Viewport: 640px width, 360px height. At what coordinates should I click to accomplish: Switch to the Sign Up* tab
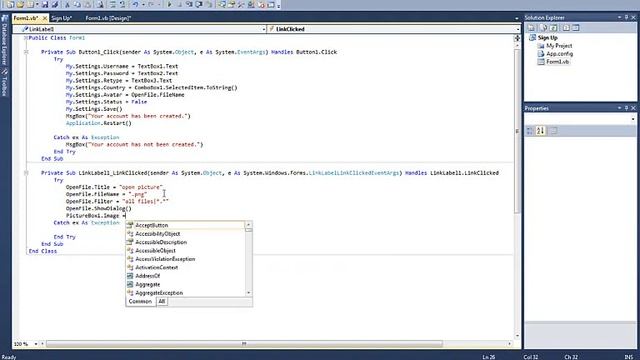coord(62,18)
